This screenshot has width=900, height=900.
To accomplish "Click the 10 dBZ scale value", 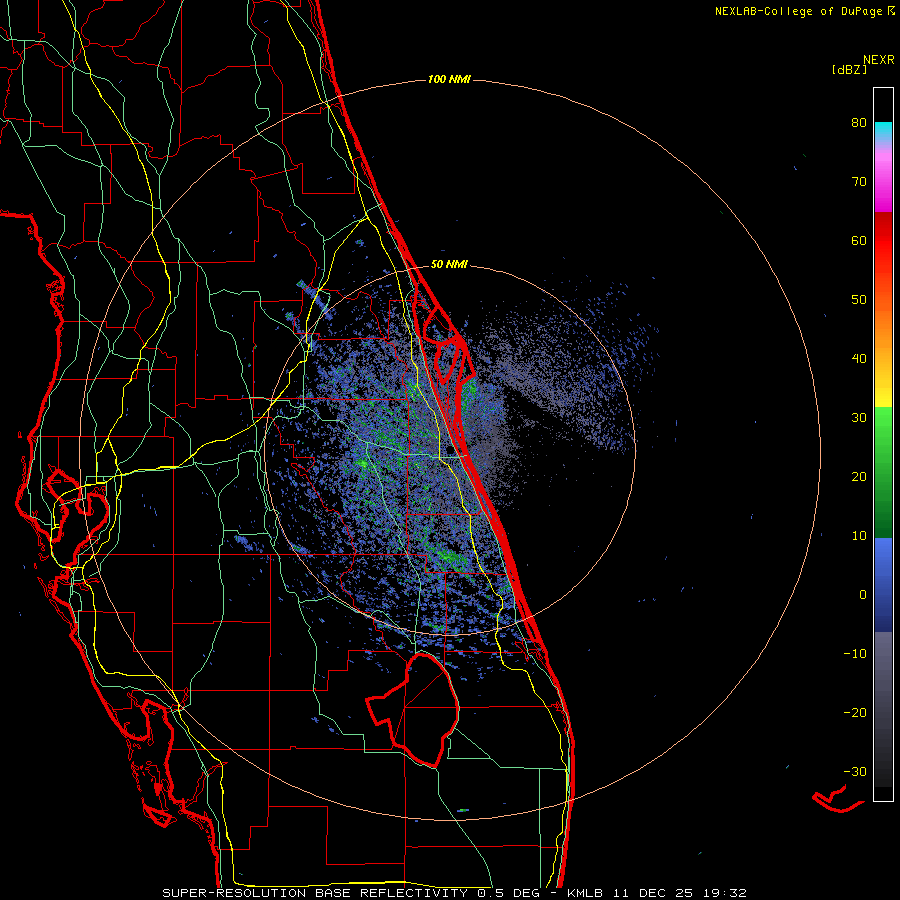I will pos(859,536).
